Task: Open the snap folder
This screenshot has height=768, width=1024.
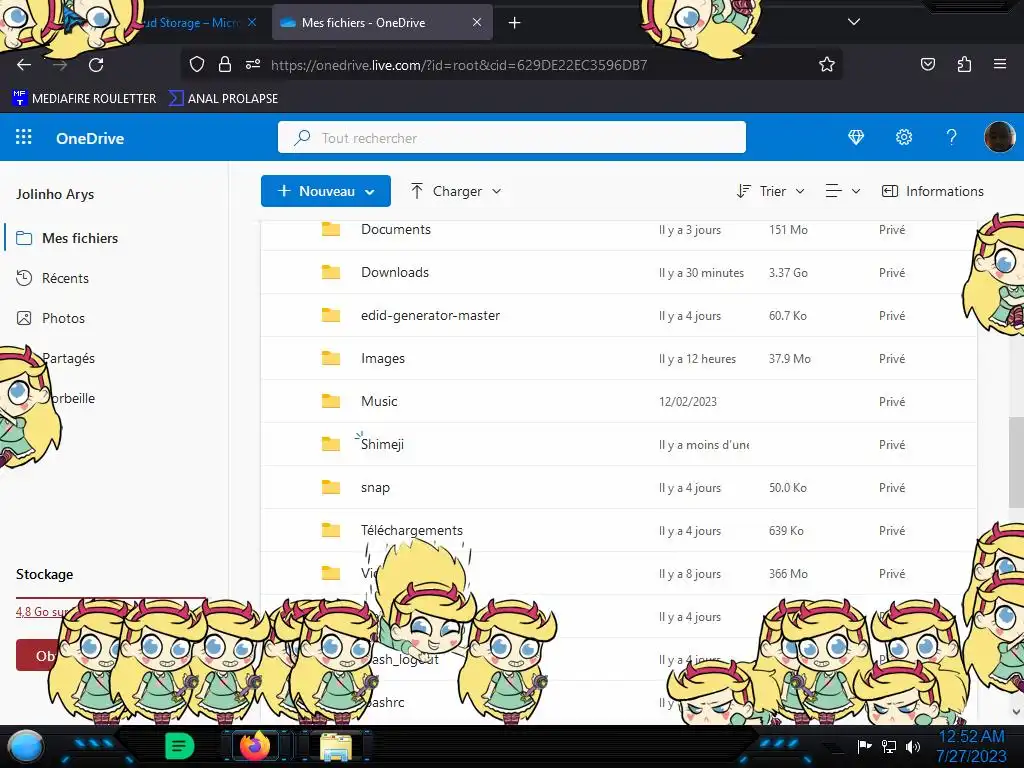Action: click(375, 487)
